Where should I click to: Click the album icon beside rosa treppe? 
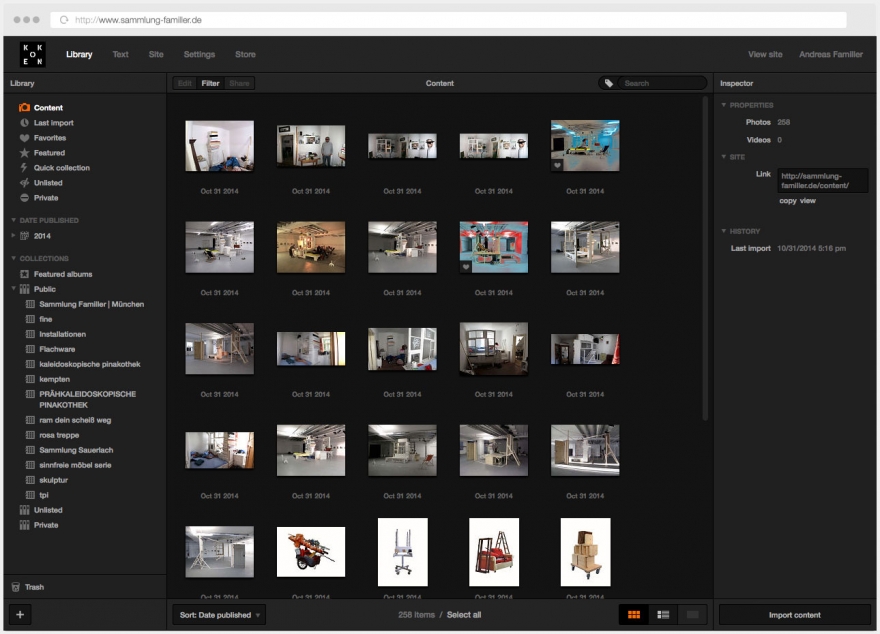point(30,435)
